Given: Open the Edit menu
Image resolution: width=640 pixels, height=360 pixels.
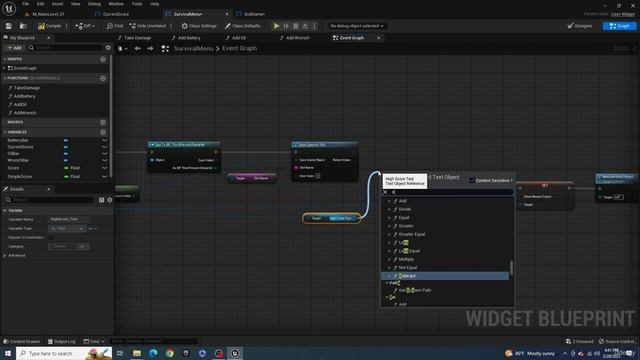Looking at the screenshot, I should [40, 4].
